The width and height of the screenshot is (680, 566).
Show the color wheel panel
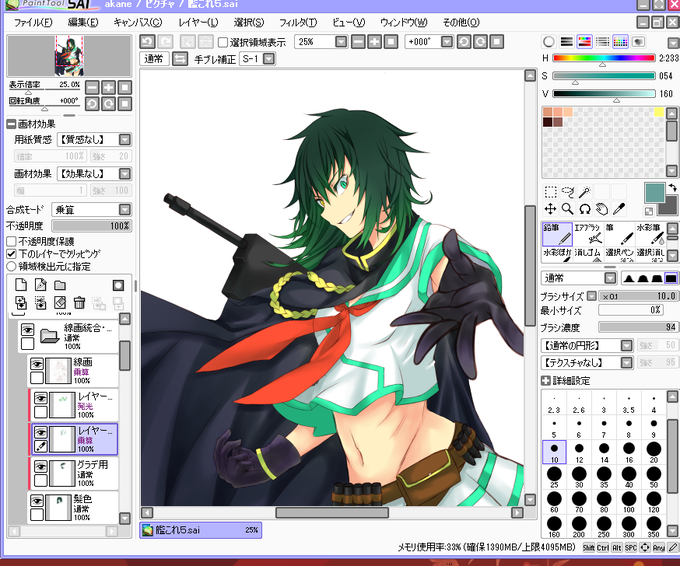549,42
